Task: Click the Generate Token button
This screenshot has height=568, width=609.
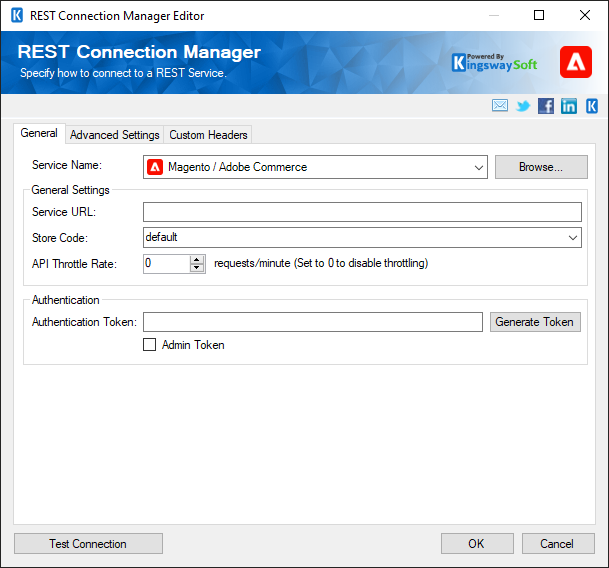Action: (x=535, y=322)
